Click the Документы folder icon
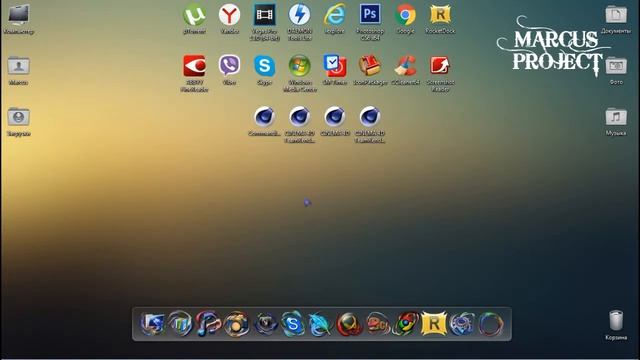640x360 pixels. pyautogui.click(x=616, y=16)
